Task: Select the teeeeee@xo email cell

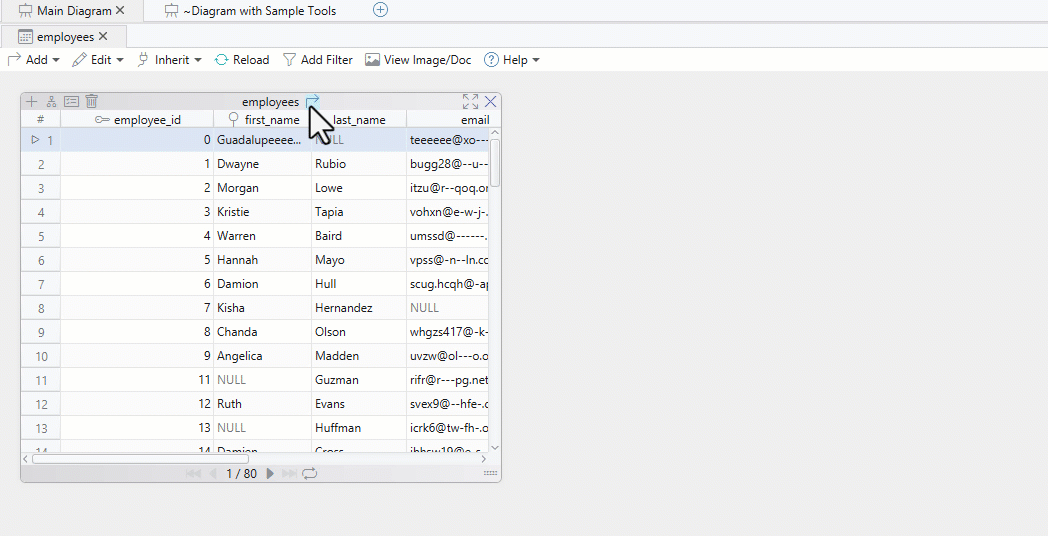Action: pyautogui.click(x=448, y=140)
